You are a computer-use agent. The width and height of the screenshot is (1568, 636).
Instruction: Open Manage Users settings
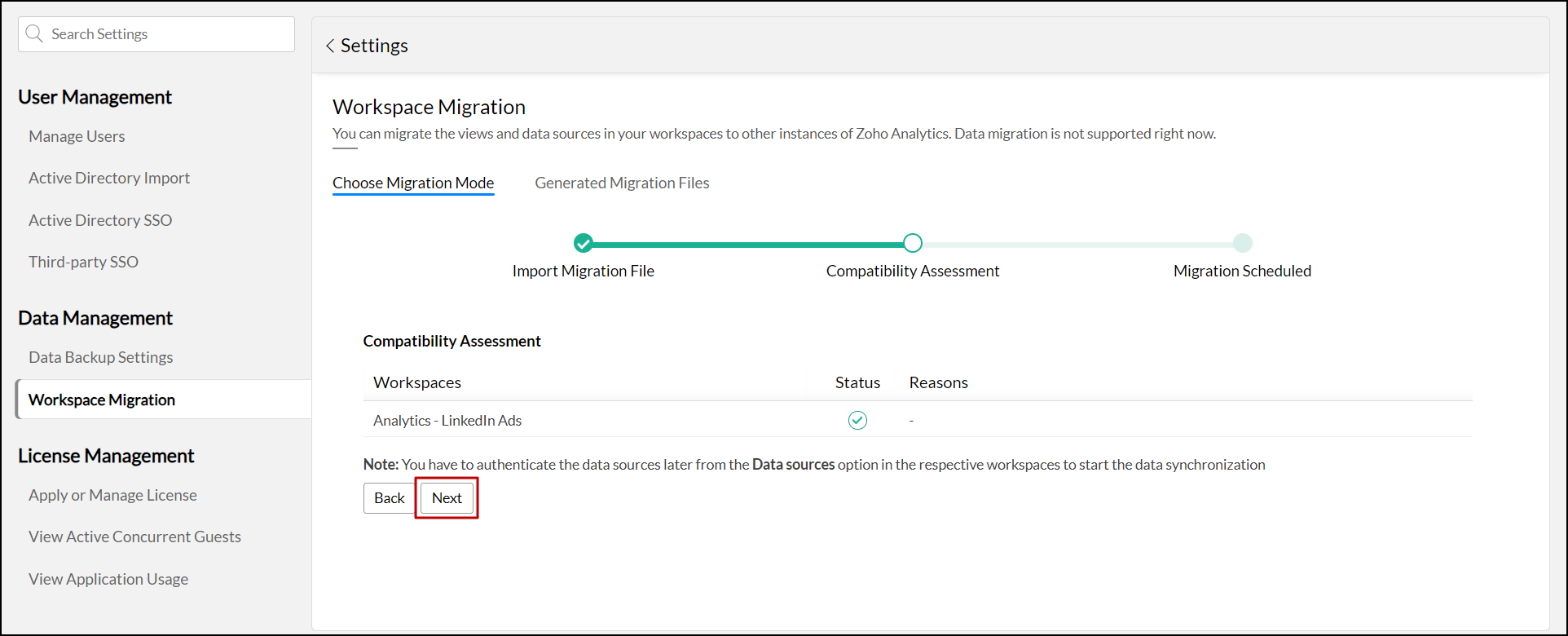[x=77, y=136]
